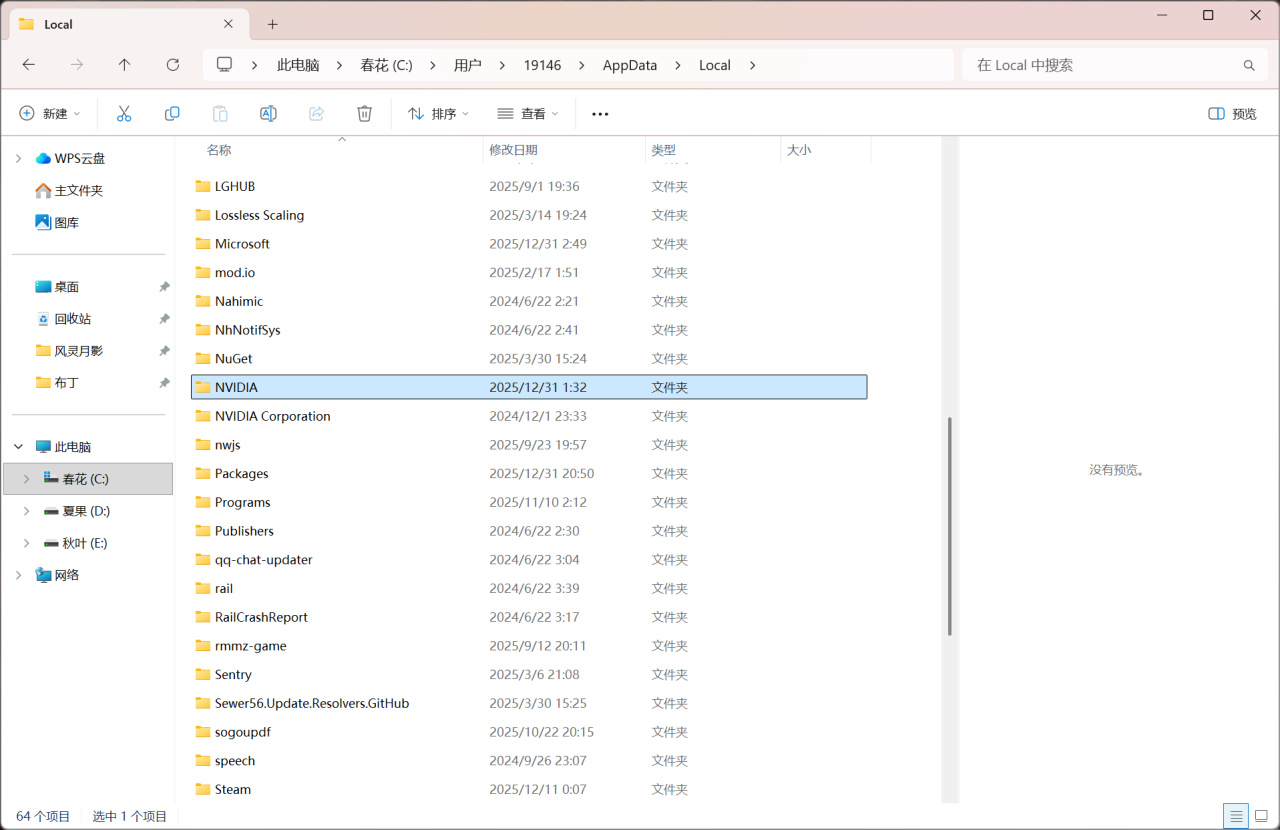
Task: Click the Programs folder icon
Action: [x=203, y=503]
